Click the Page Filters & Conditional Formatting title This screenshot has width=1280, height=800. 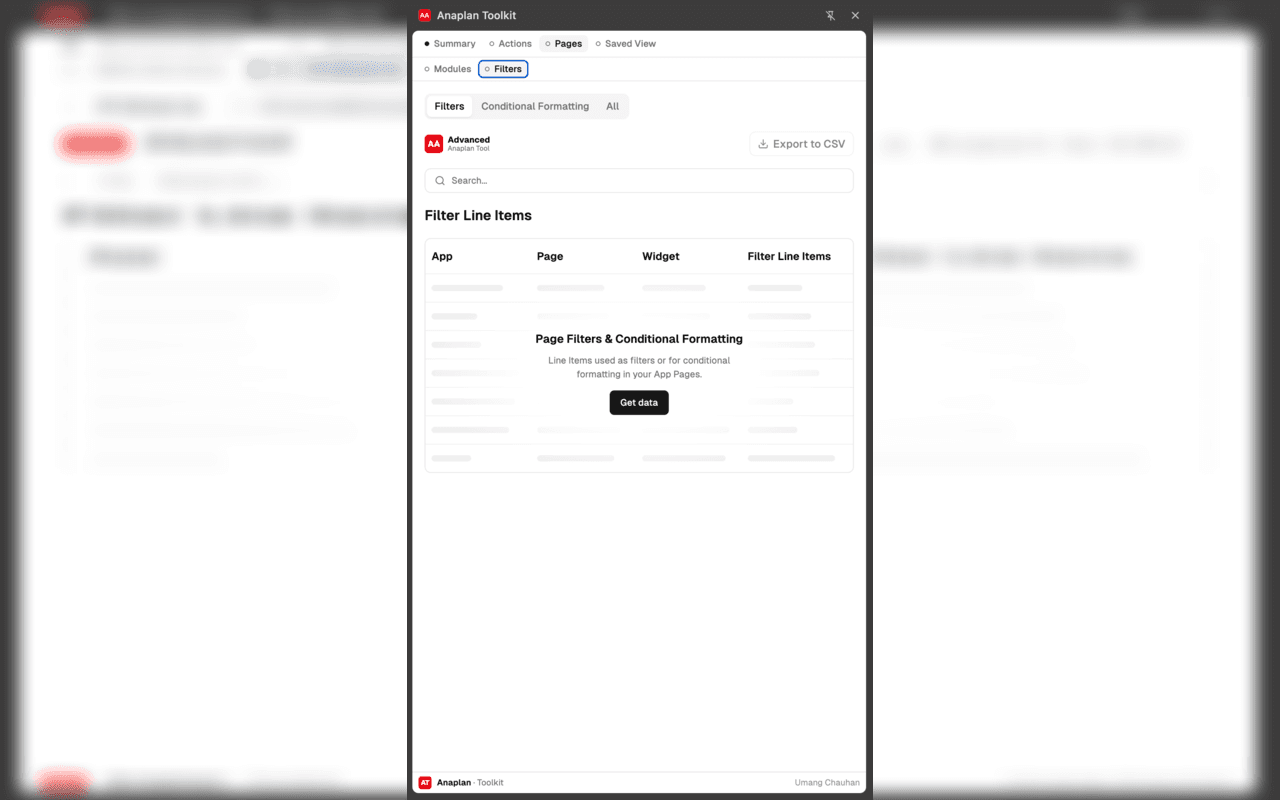coord(639,339)
